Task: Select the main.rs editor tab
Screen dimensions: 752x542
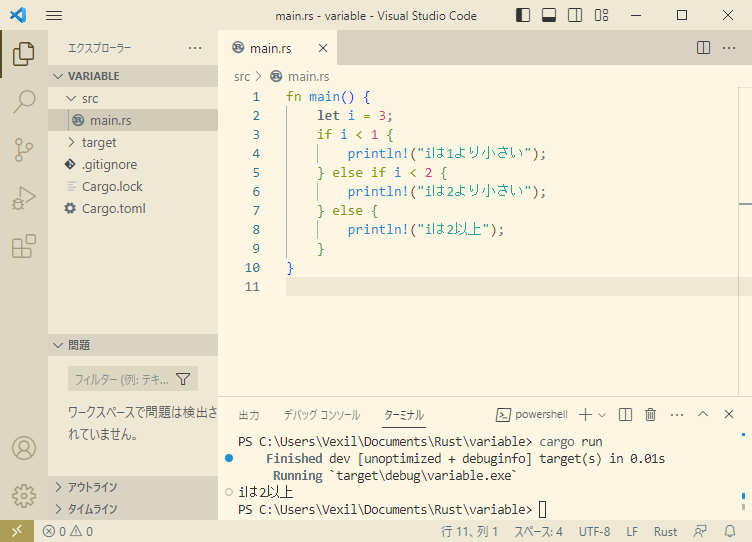Action: click(x=277, y=47)
